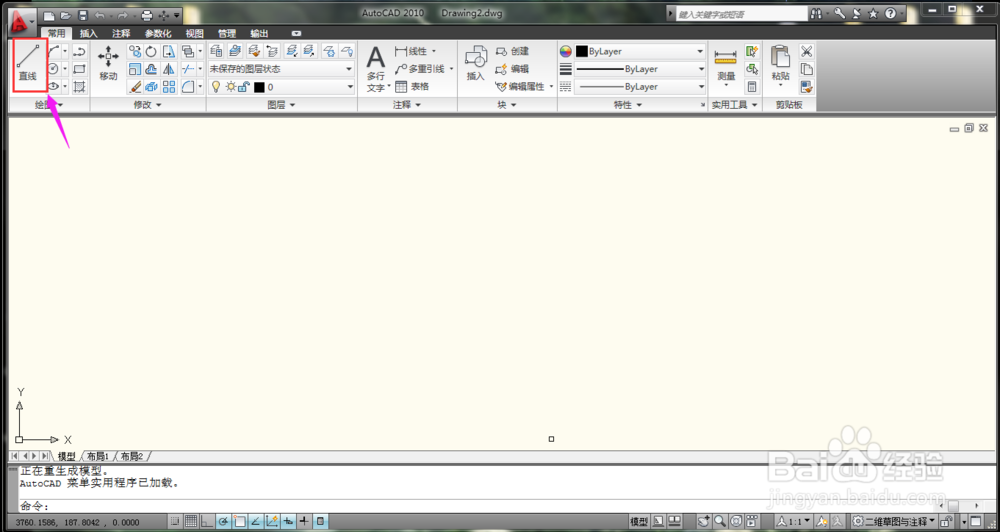Open Layer Properties manager icon
1000x532 pixels.
coord(216,51)
